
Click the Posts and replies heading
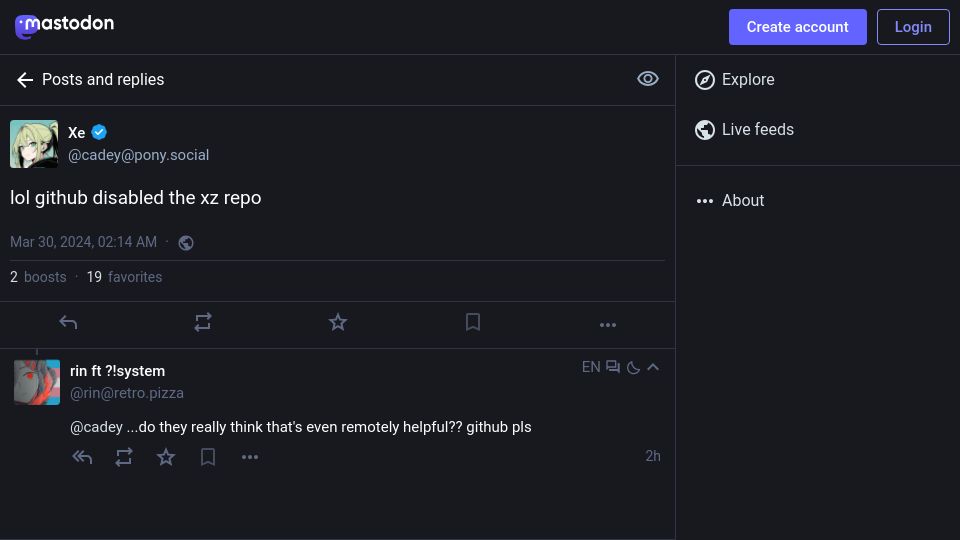click(x=103, y=80)
